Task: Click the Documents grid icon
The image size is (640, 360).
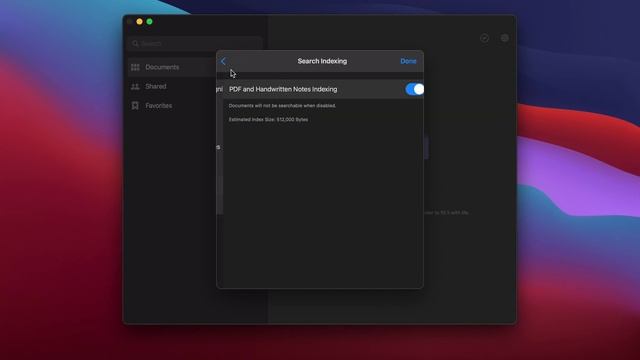Action: point(135,67)
